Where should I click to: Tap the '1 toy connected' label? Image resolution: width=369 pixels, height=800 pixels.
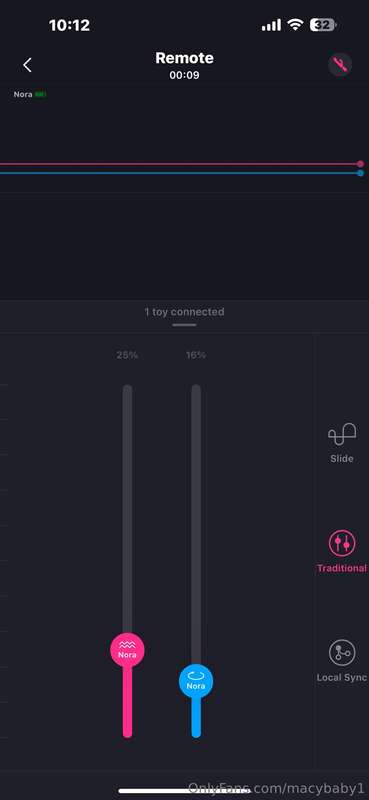pyautogui.click(x=184, y=312)
